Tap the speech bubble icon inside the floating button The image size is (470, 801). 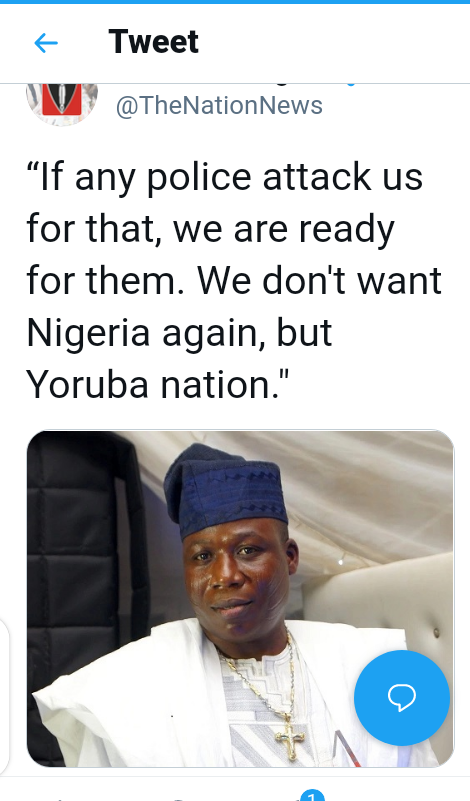coord(402,698)
